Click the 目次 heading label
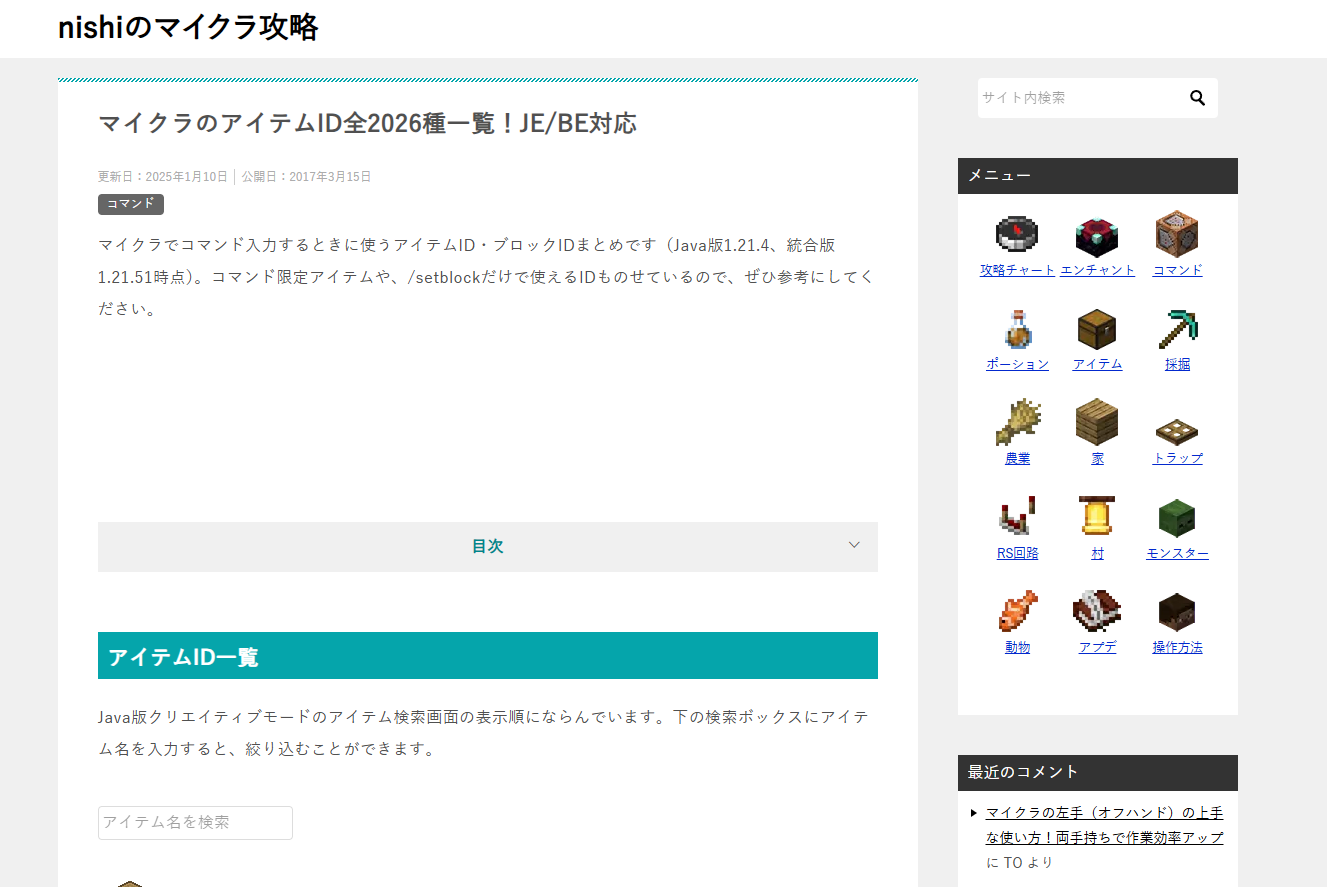1327x887 pixels. 487,547
